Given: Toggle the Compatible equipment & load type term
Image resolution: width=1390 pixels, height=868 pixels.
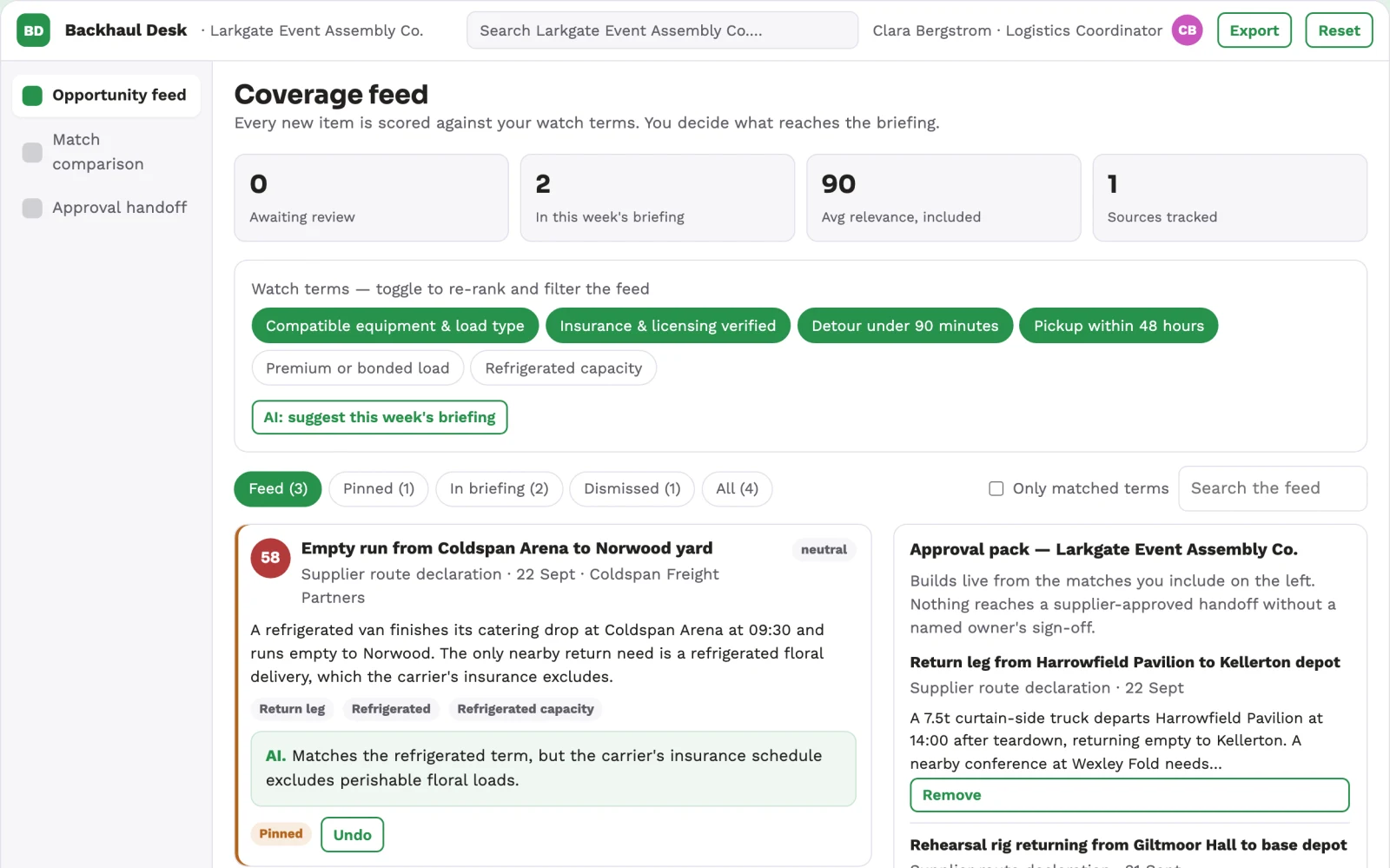Looking at the screenshot, I should [395, 326].
